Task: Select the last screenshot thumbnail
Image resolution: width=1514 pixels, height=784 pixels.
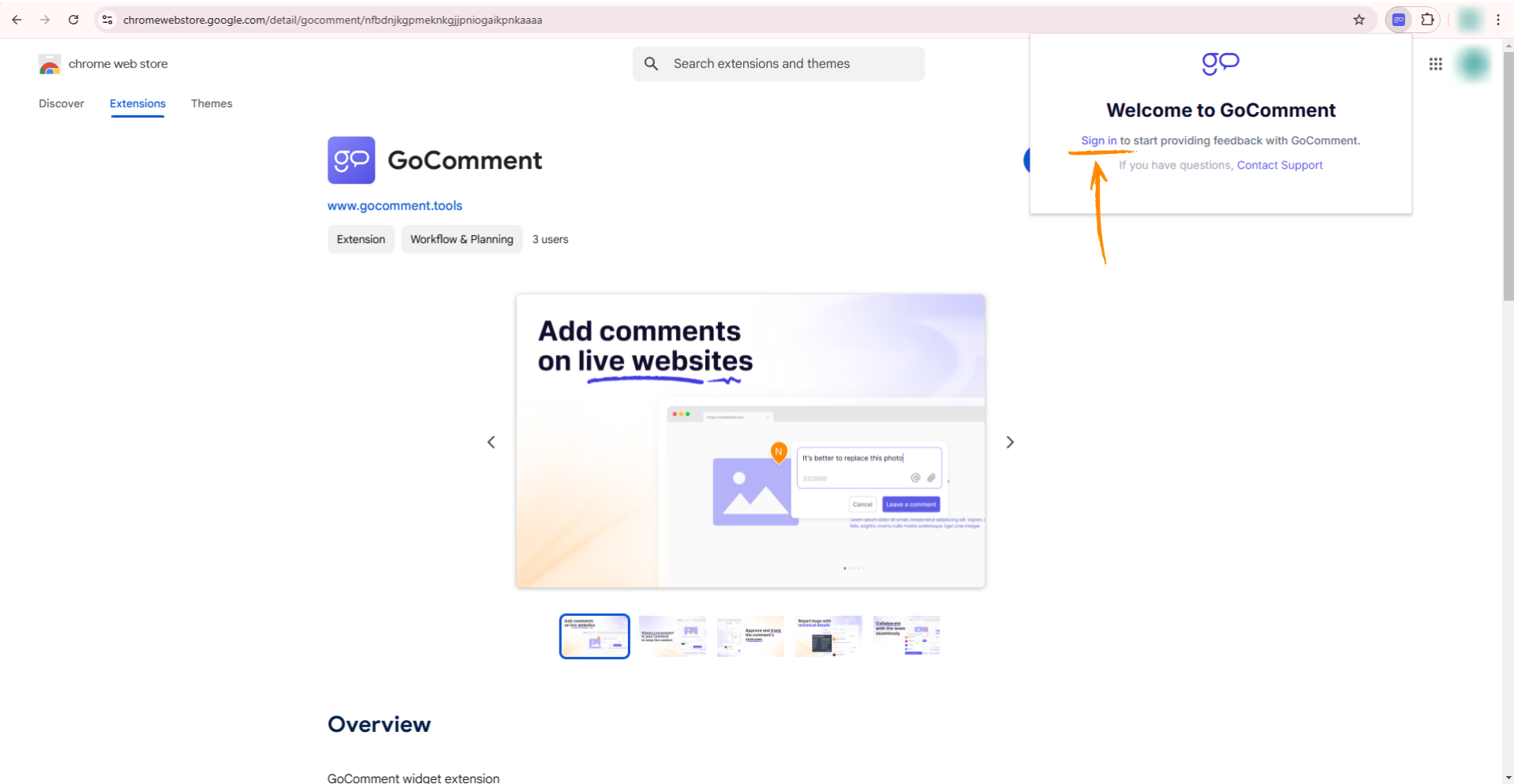Action: tap(907, 636)
